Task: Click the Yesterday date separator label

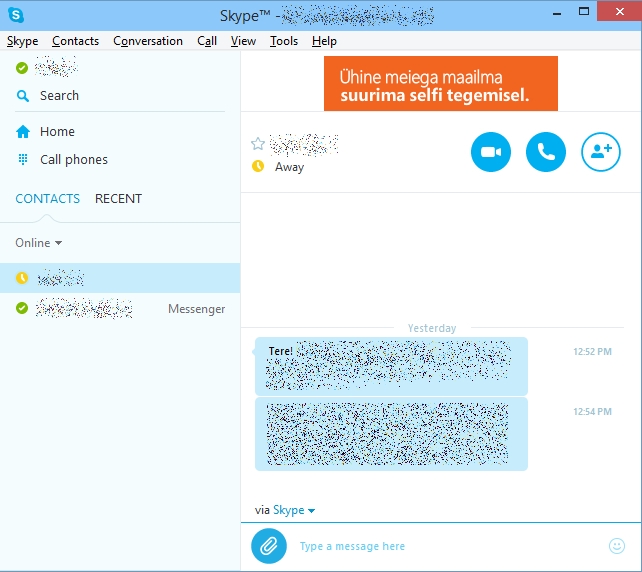Action: [x=432, y=328]
